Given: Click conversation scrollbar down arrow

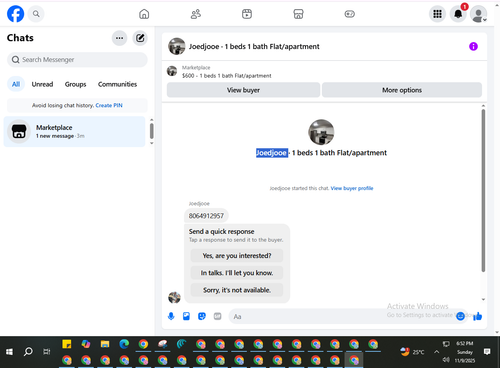Looking at the screenshot, I should point(483,299).
